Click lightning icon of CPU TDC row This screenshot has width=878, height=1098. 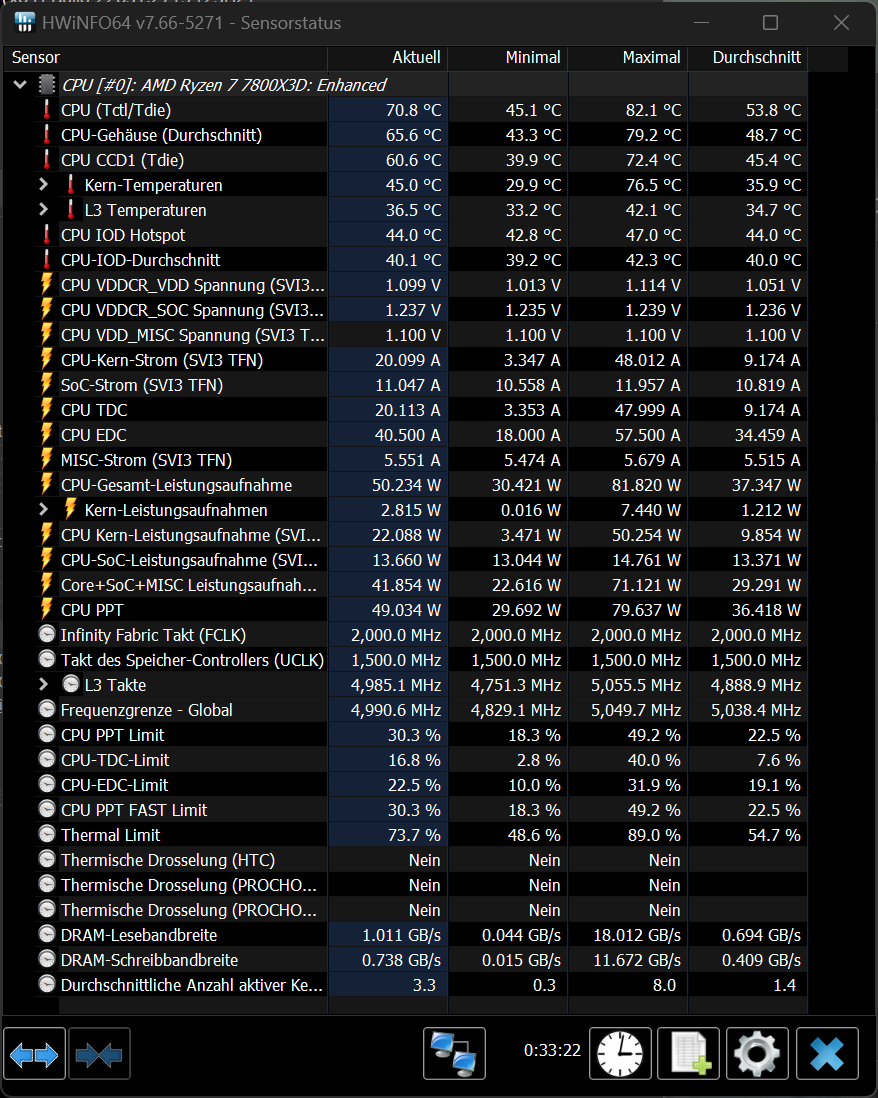(47, 410)
